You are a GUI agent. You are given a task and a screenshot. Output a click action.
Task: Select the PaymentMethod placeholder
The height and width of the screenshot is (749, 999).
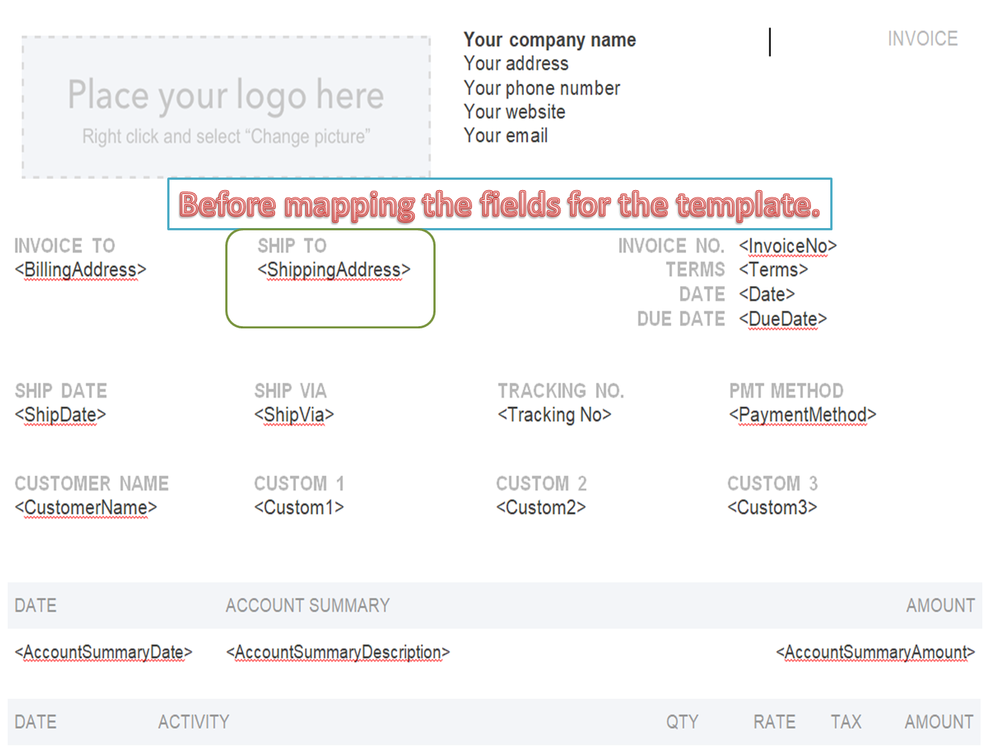(x=802, y=415)
